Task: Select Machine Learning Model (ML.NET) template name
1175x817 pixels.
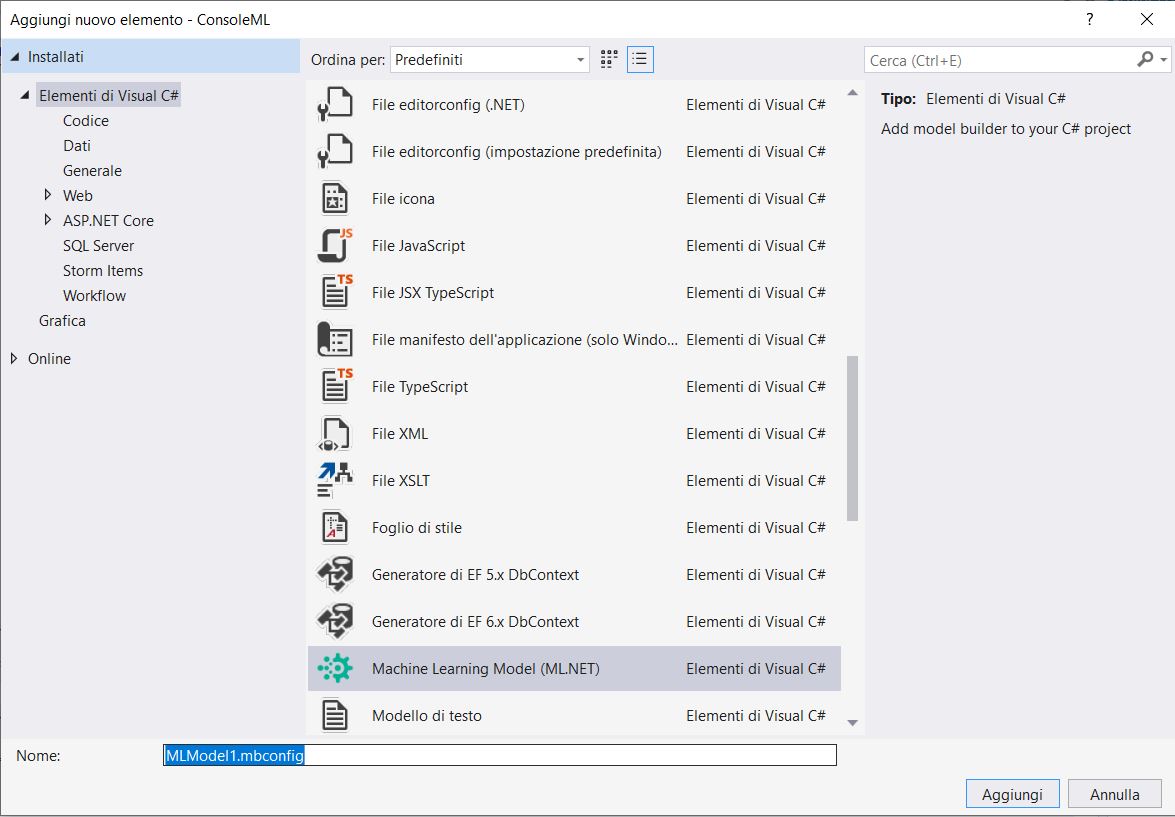Action: pos(486,669)
